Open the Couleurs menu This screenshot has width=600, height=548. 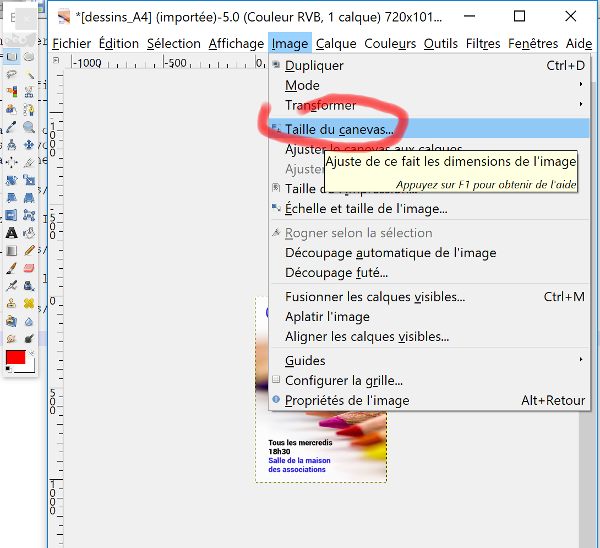coord(390,44)
